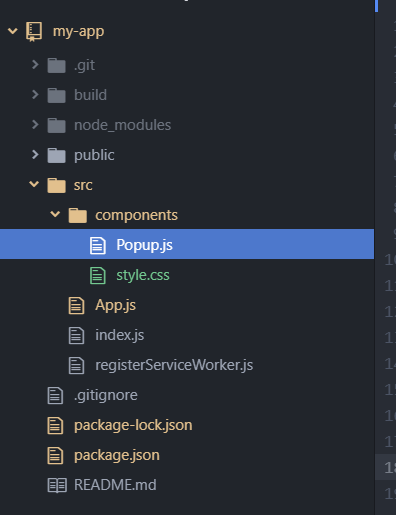Select the build folder name

[x=90, y=95]
